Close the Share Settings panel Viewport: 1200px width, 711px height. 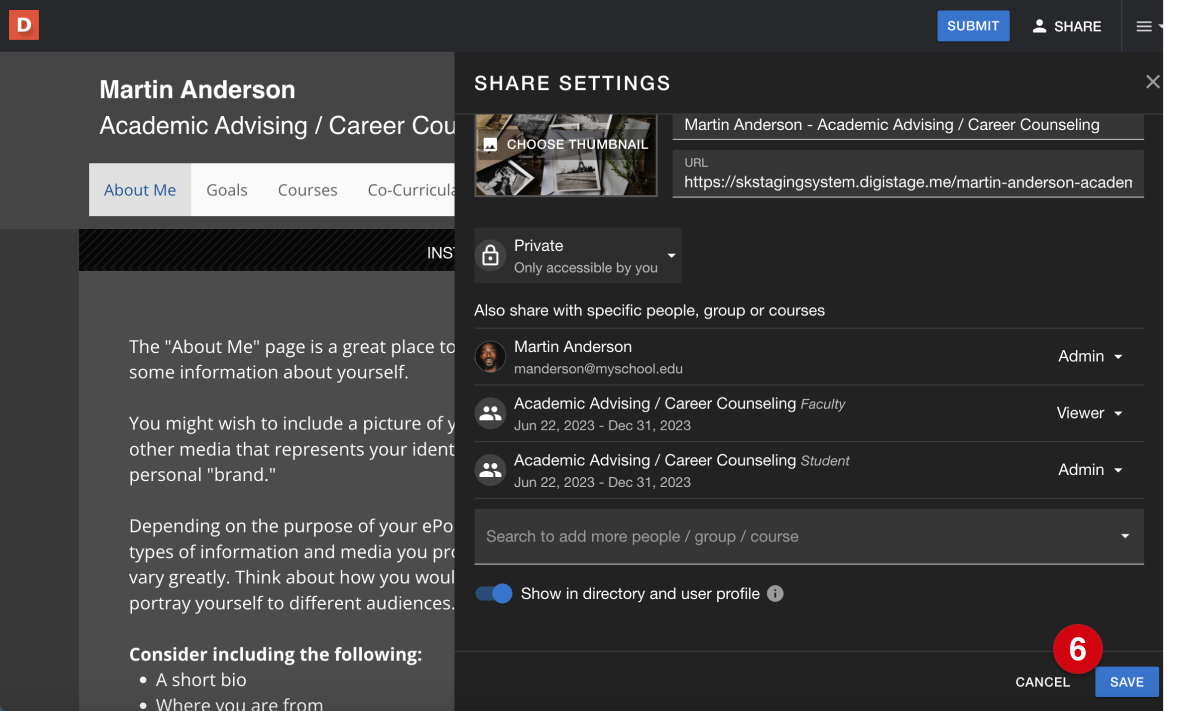tap(1153, 82)
